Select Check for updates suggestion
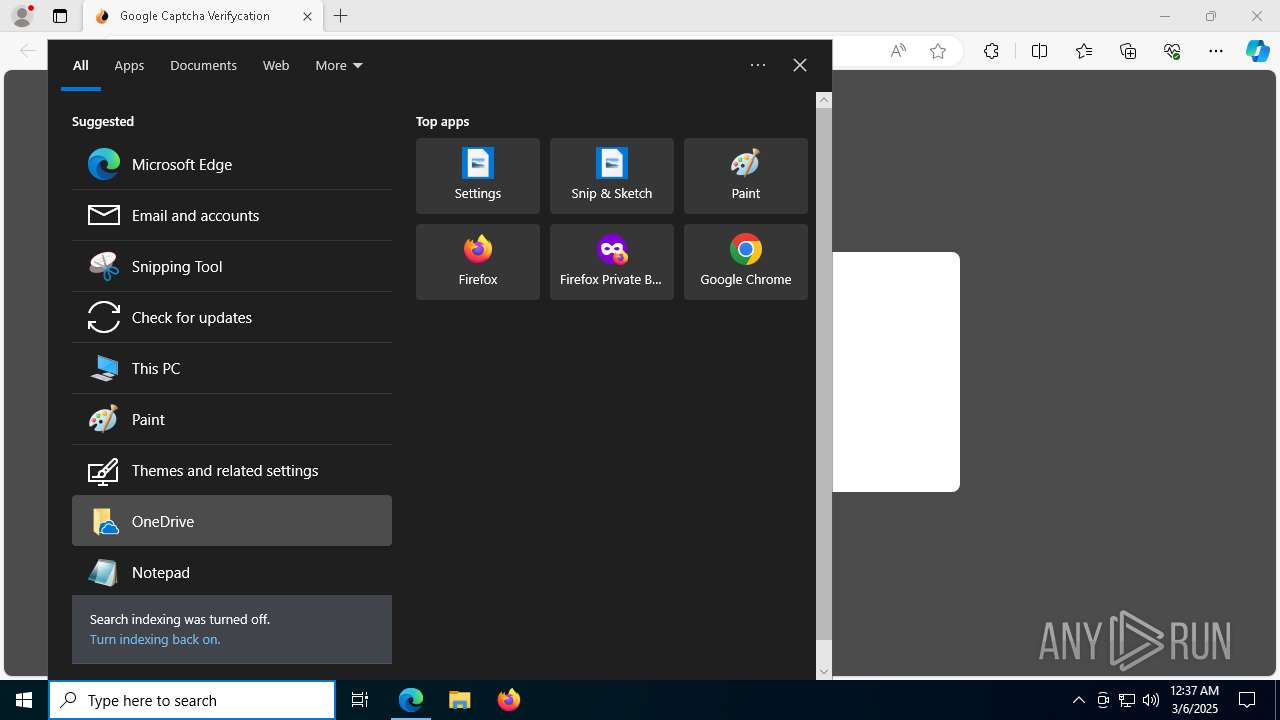 232,317
